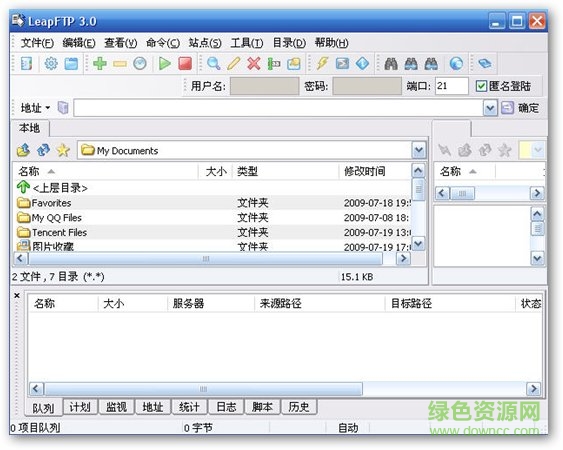
Task: Switch to the 日志 tab
Action: [226, 407]
